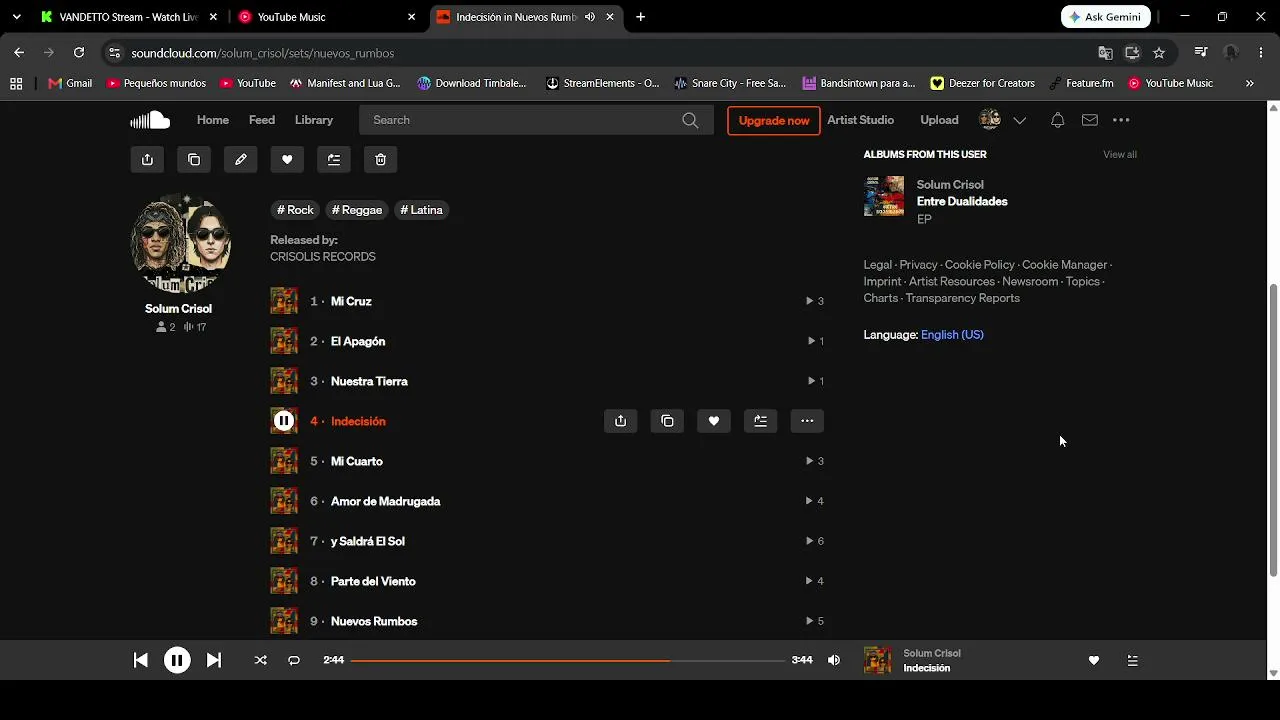Open the Deezer for Creators bookmark
Screen dimensions: 1280x720
tap(982, 83)
